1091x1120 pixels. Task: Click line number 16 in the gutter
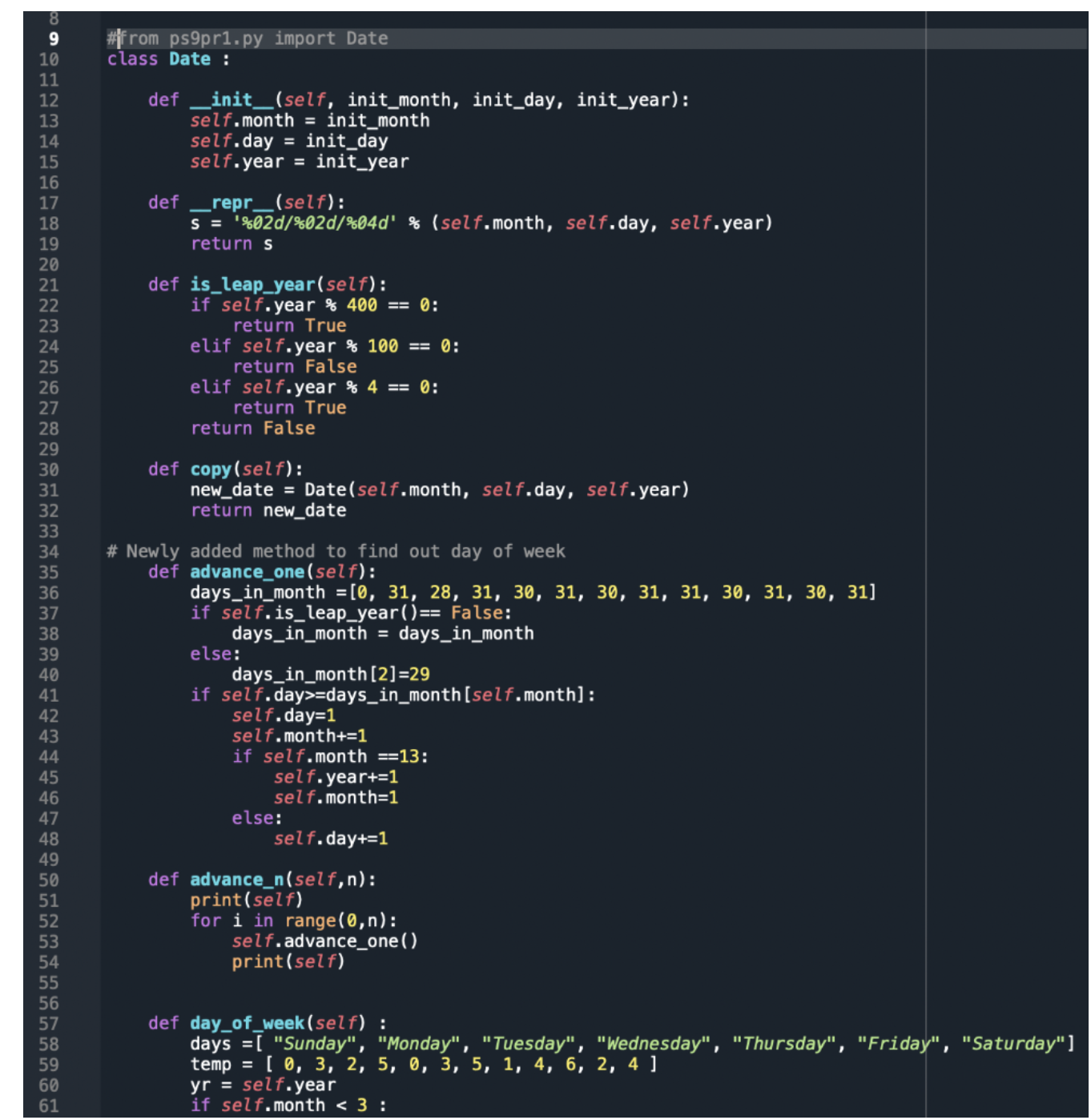pyautogui.click(x=49, y=183)
